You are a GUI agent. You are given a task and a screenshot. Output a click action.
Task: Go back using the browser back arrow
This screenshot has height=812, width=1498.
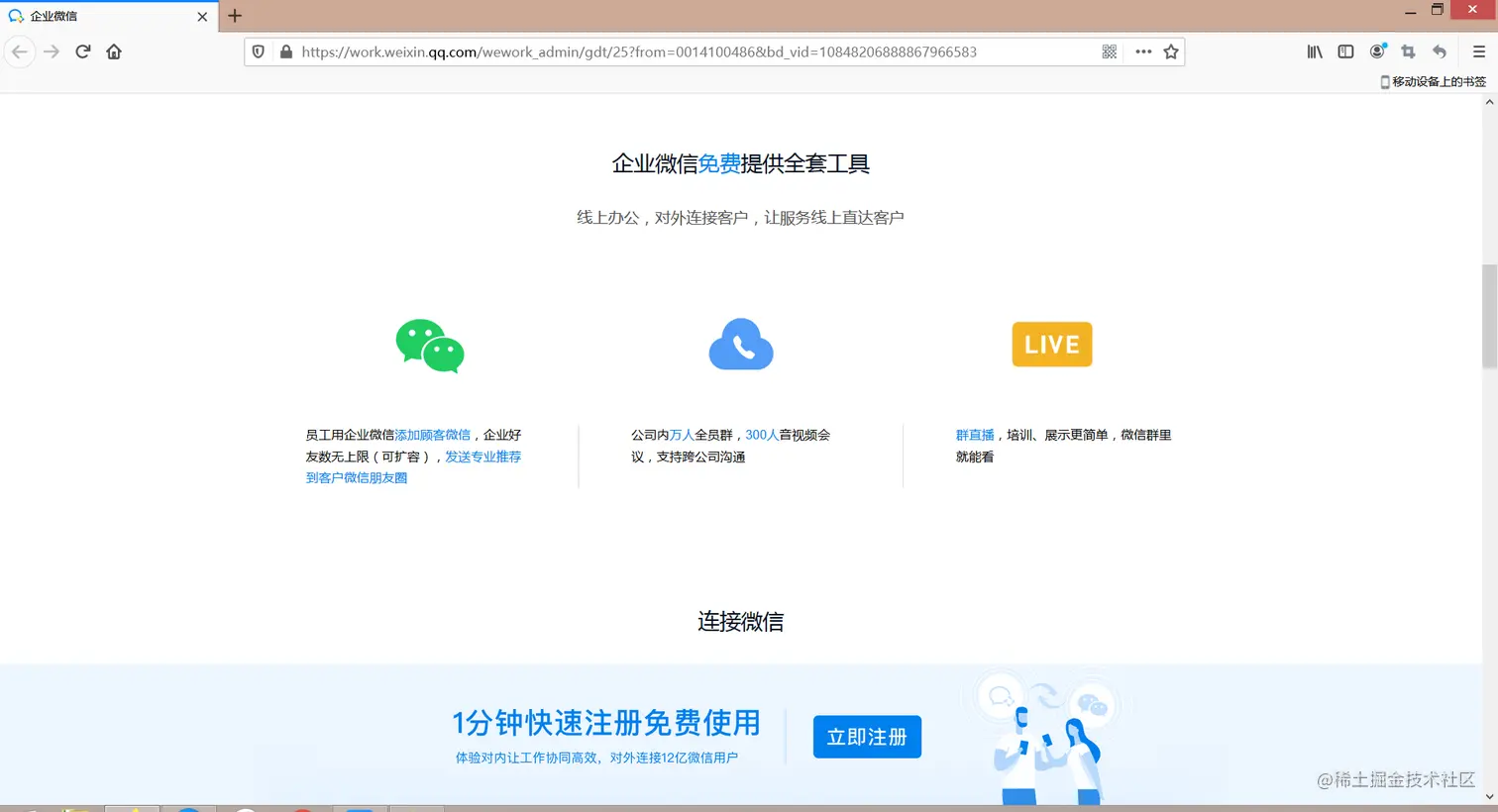pos(20,51)
